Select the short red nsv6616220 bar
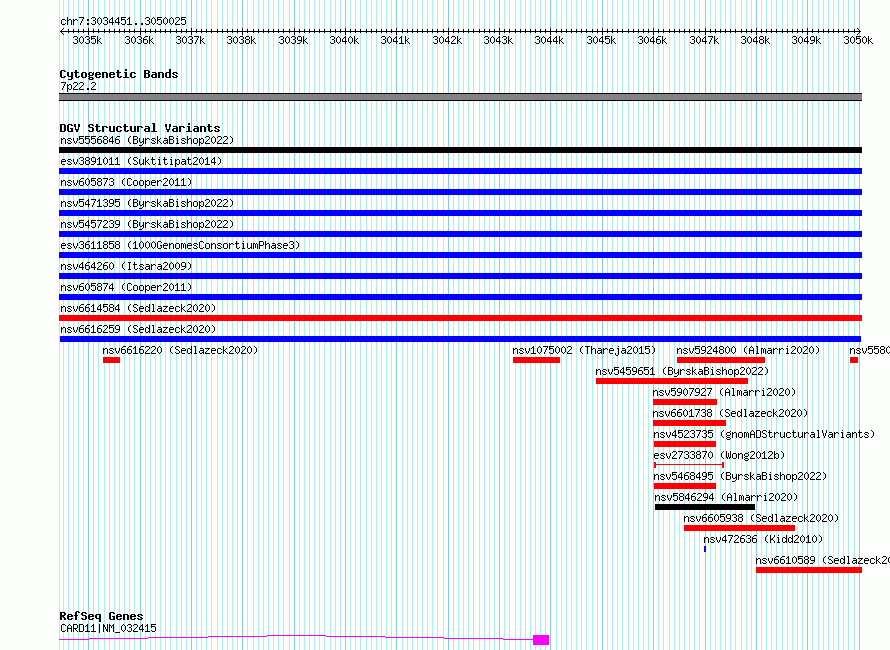Image resolution: width=890 pixels, height=650 pixels. click(x=111, y=360)
